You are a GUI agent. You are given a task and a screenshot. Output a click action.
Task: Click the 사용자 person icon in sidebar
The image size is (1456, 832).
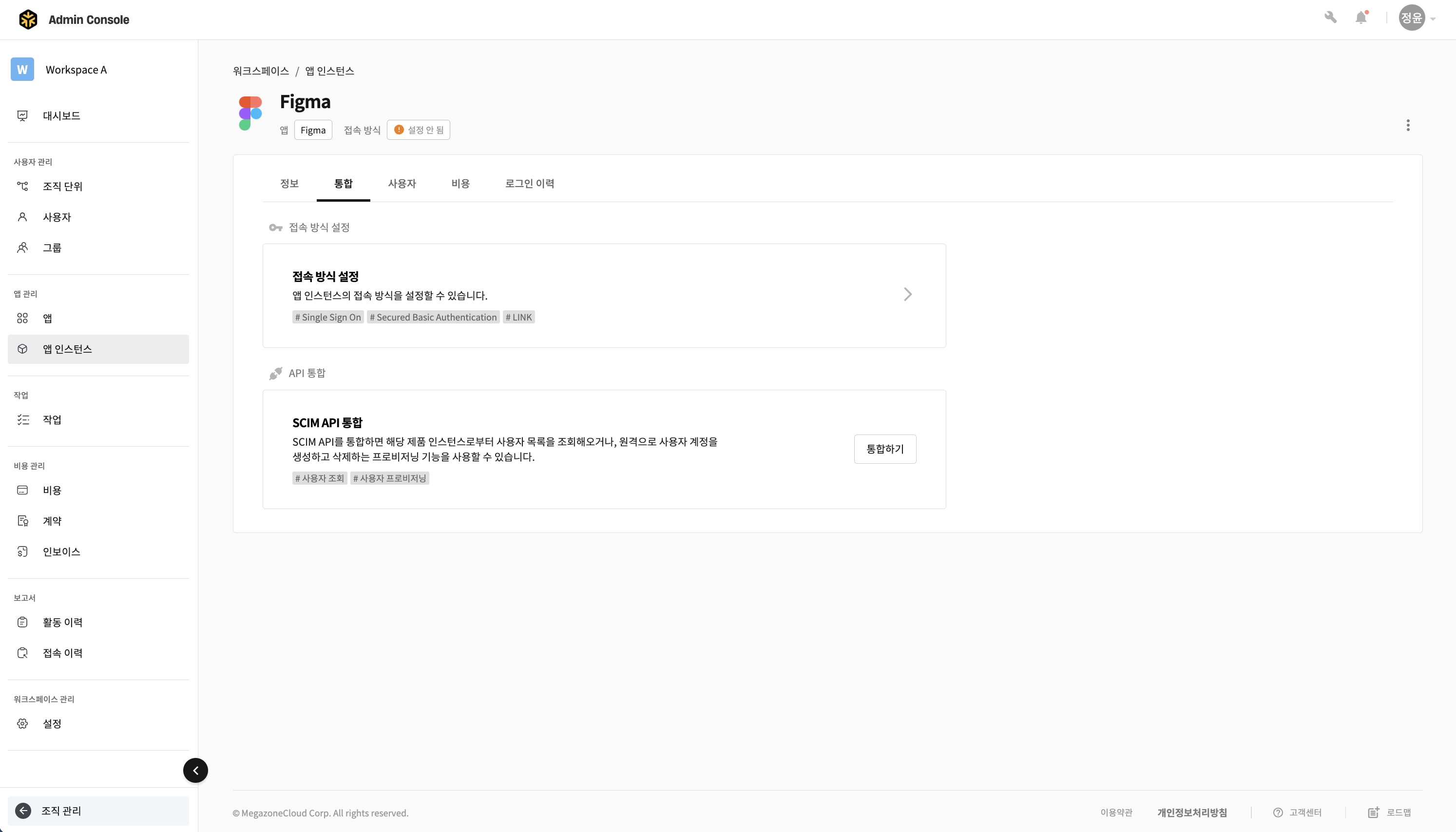22,217
